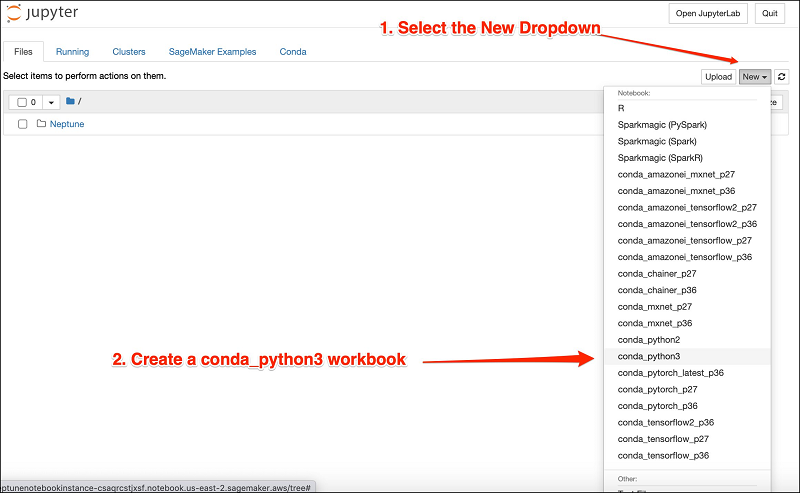Click the root folder icon in breadcrumb
The width and height of the screenshot is (800, 493).
coord(70,101)
